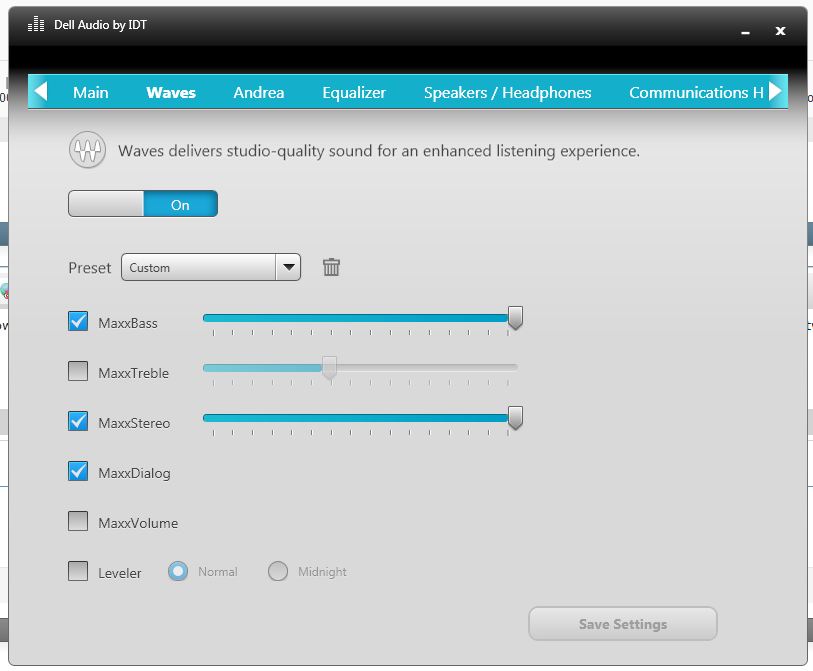Select the Waves tab
Viewport: 813px width, 671px height.
171,92
